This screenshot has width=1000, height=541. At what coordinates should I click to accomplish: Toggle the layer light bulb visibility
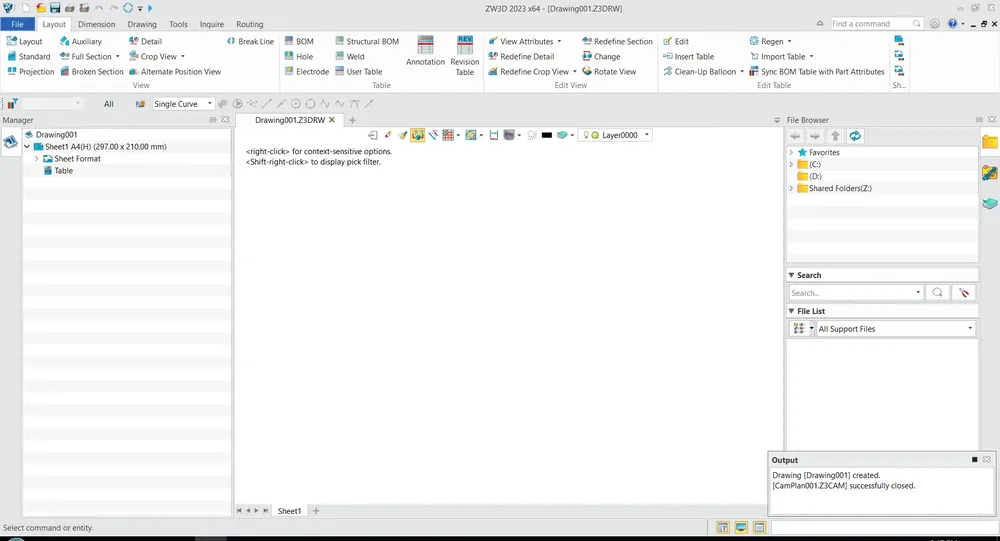[586, 135]
